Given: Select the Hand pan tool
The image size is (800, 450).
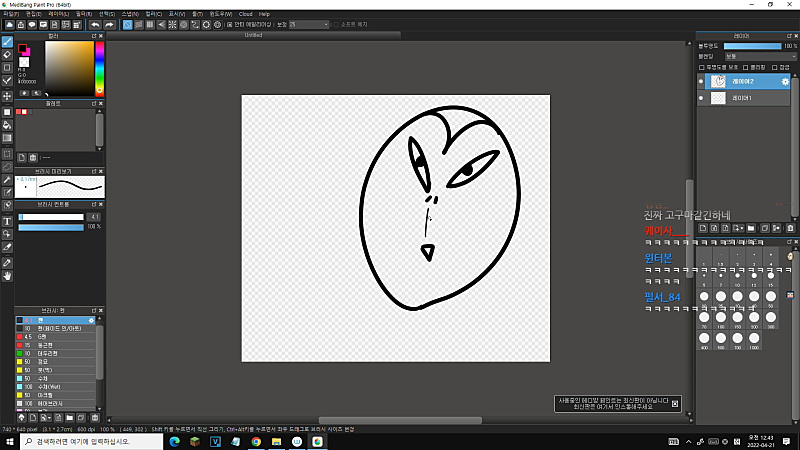Looking at the screenshot, I should (x=7, y=276).
